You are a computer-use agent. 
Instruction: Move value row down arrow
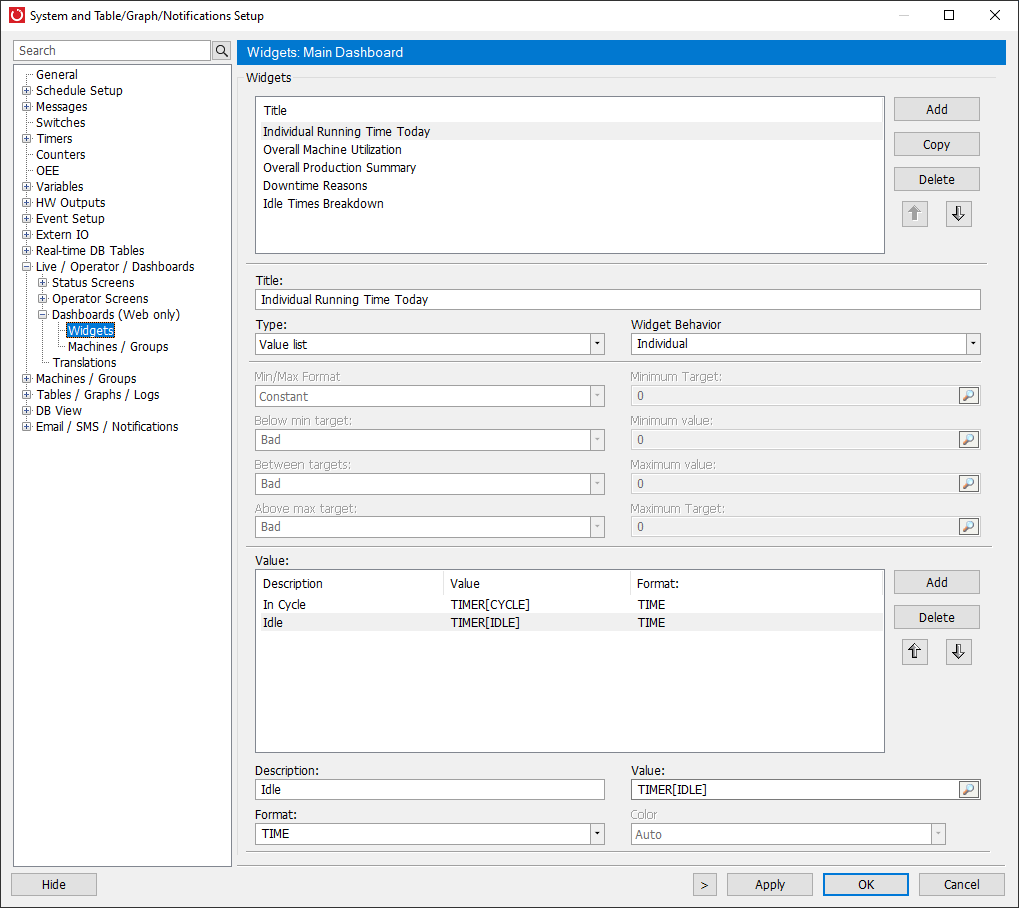(959, 651)
